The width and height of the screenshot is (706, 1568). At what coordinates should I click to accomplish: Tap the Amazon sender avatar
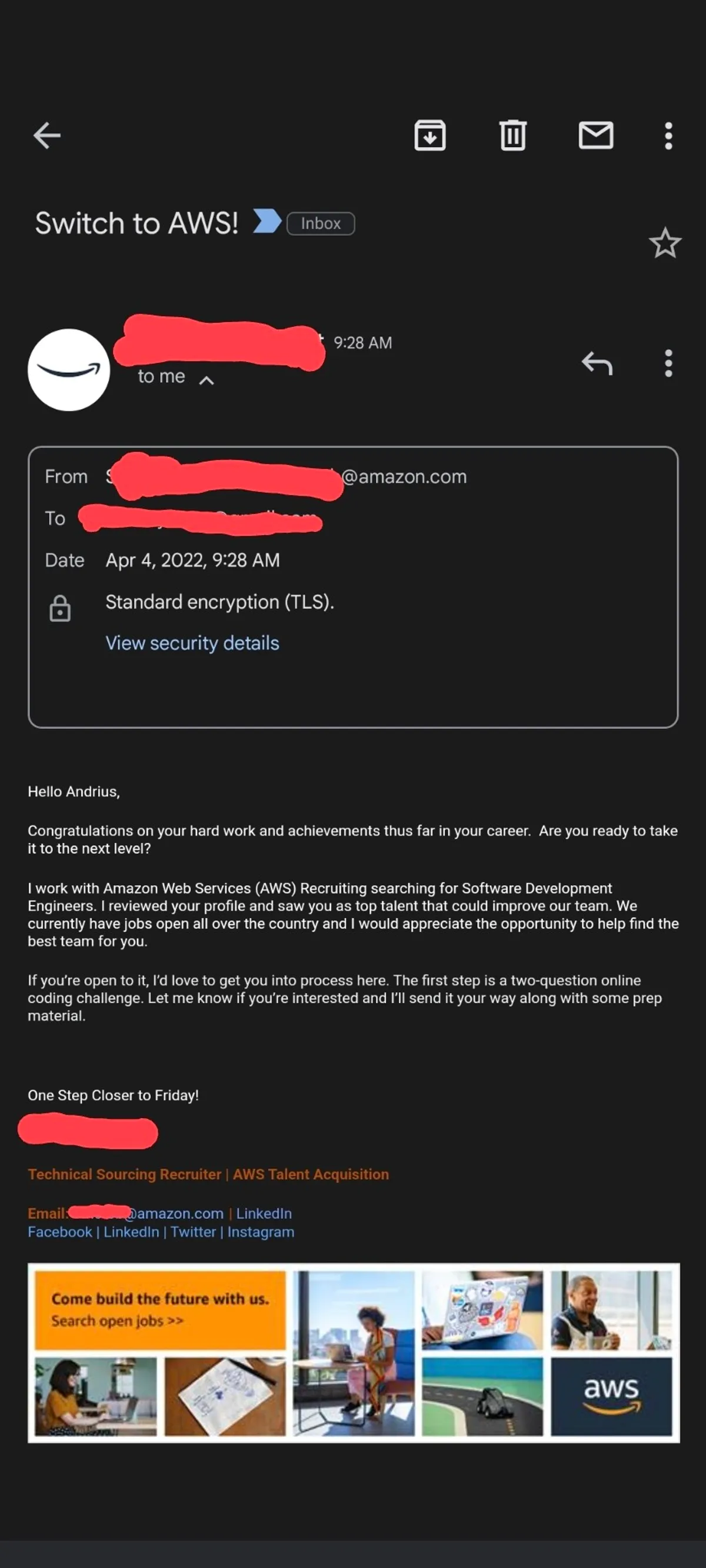click(x=69, y=369)
